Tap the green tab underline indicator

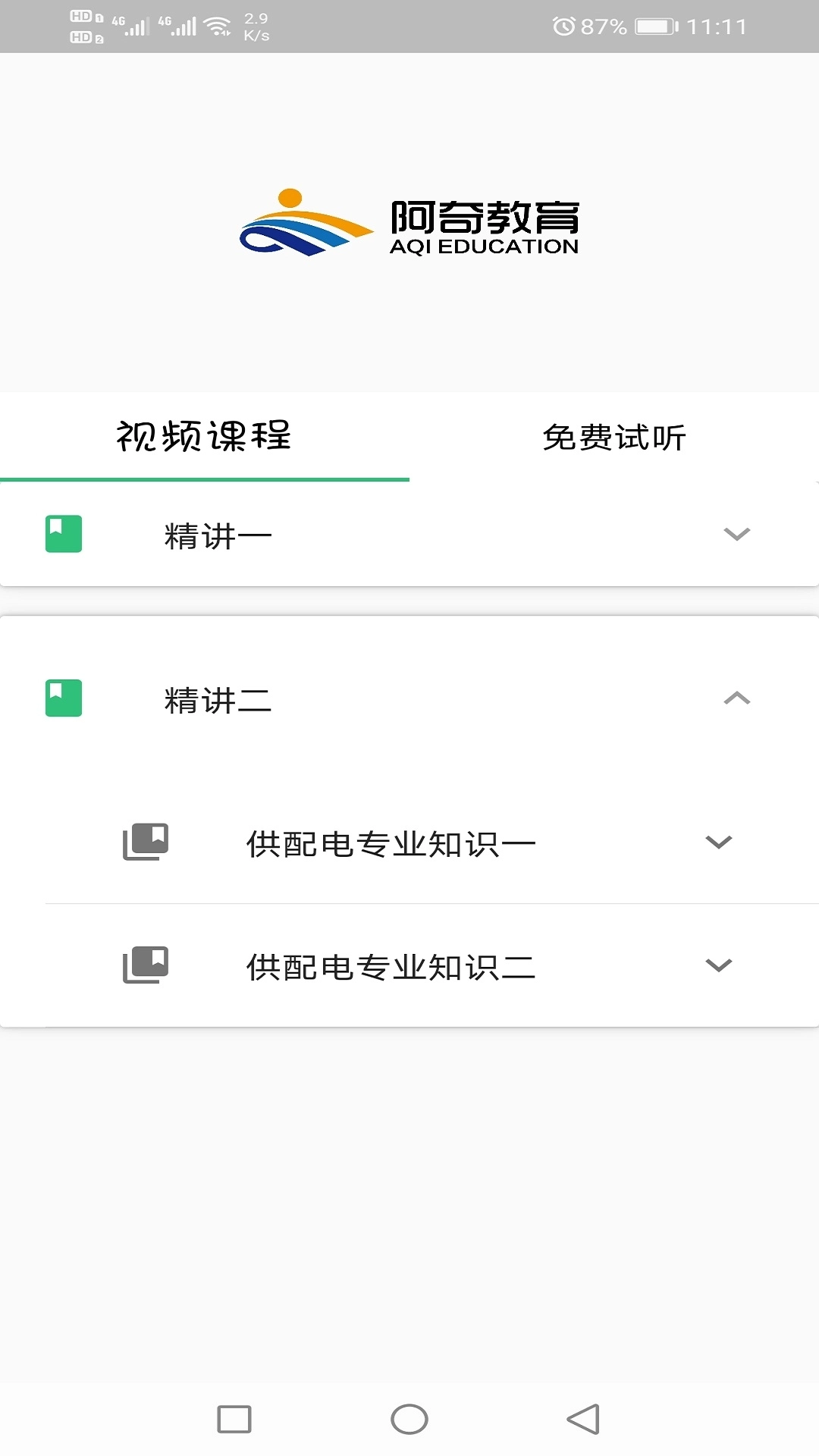point(203,479)
